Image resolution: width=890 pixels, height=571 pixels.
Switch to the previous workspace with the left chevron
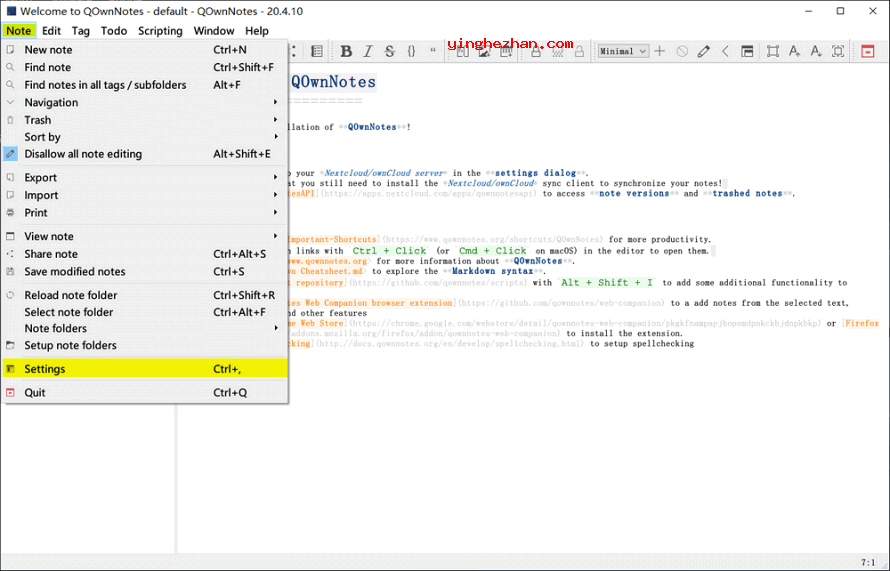point(725,51)
